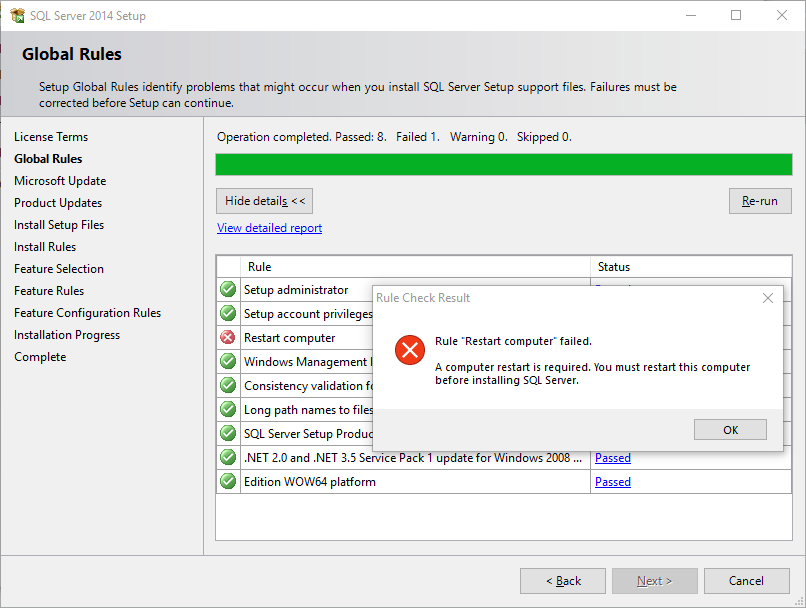This screenshot has width=806, height=608.
Task: Minimize the SQL Server 2014 Setup window
Action: [x=691, y=15]
